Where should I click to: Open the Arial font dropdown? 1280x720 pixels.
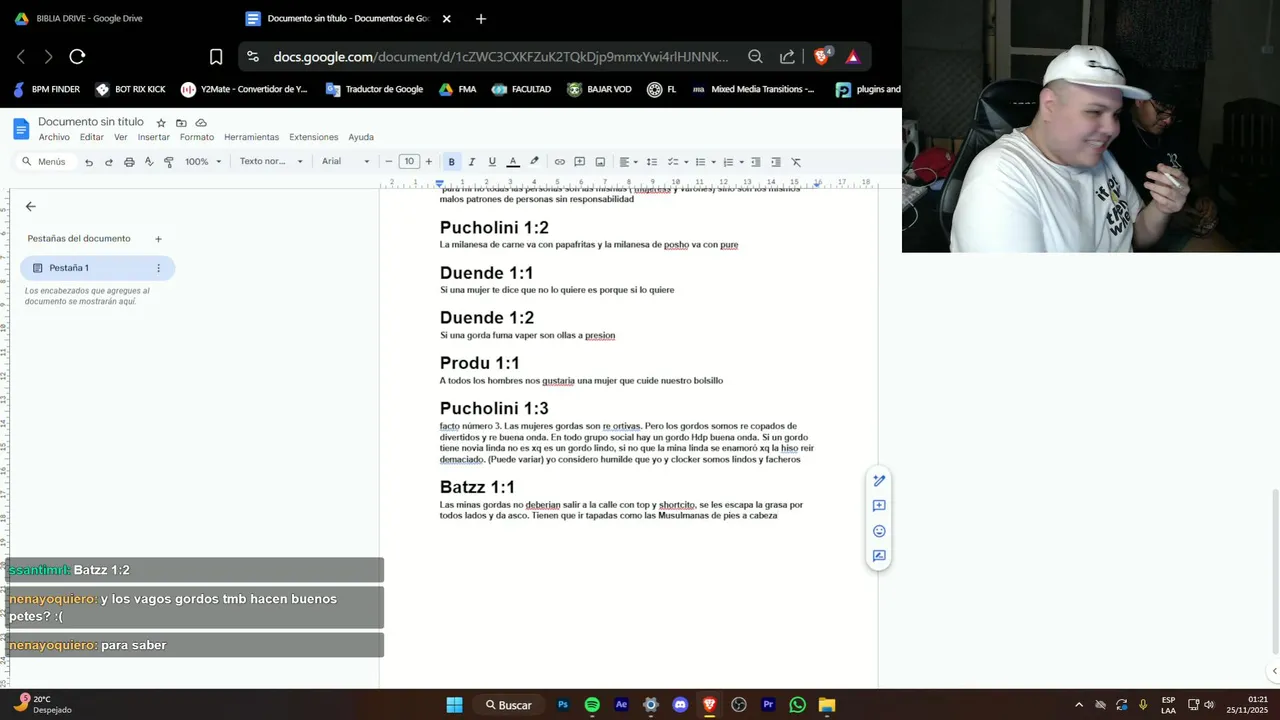click(345, 162)
